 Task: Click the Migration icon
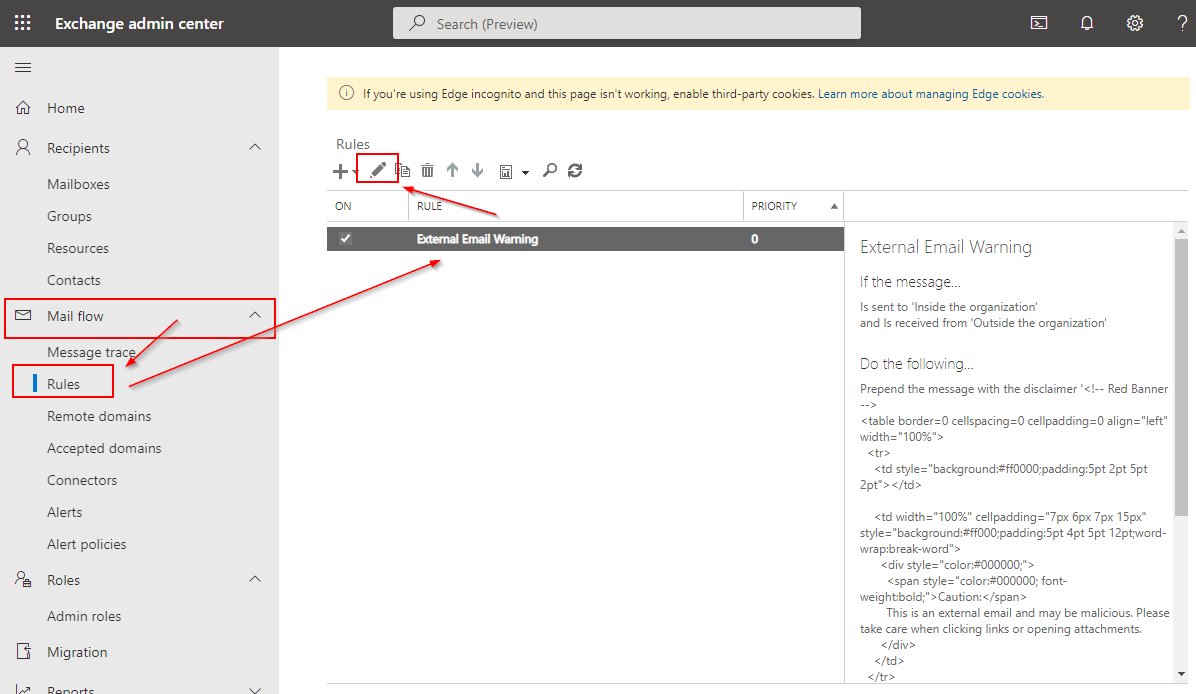(24, 651)
